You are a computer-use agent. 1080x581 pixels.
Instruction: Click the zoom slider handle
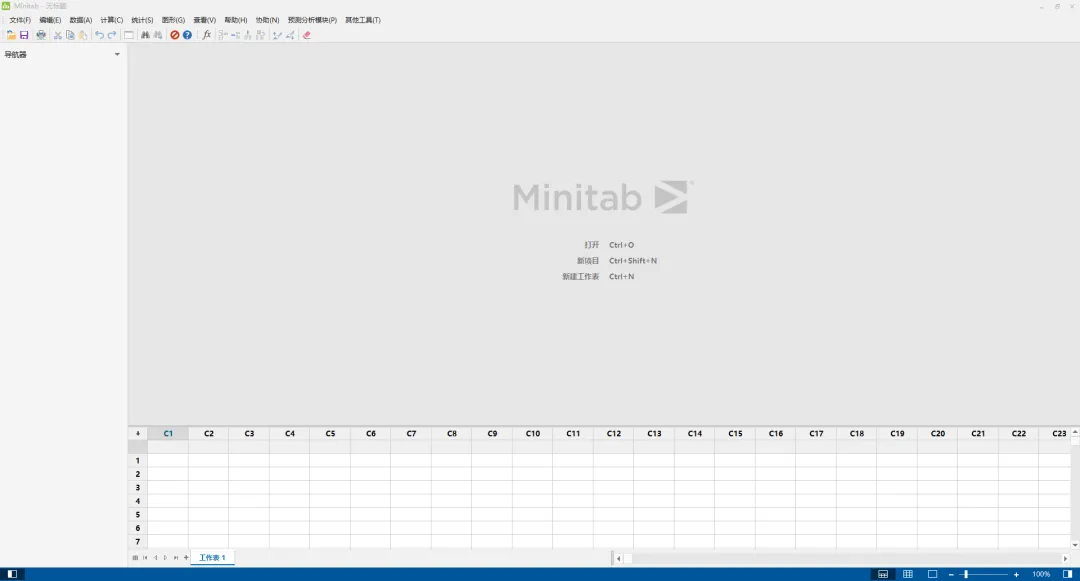(x=966, y=574)
